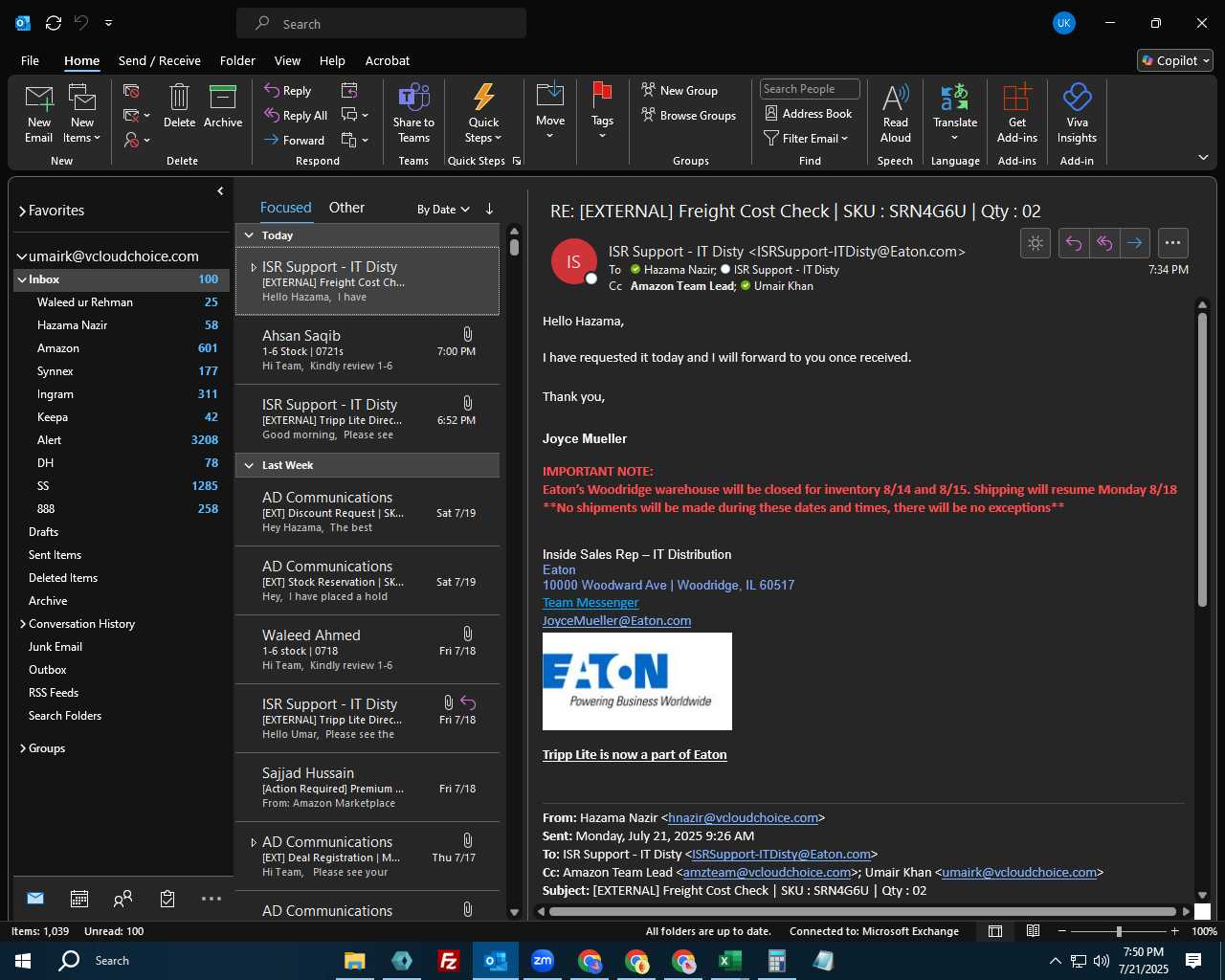The height and width of the screenshot is (980, 1225).
Task: Collapse the Last Week message group
Action: click(250, 465)
